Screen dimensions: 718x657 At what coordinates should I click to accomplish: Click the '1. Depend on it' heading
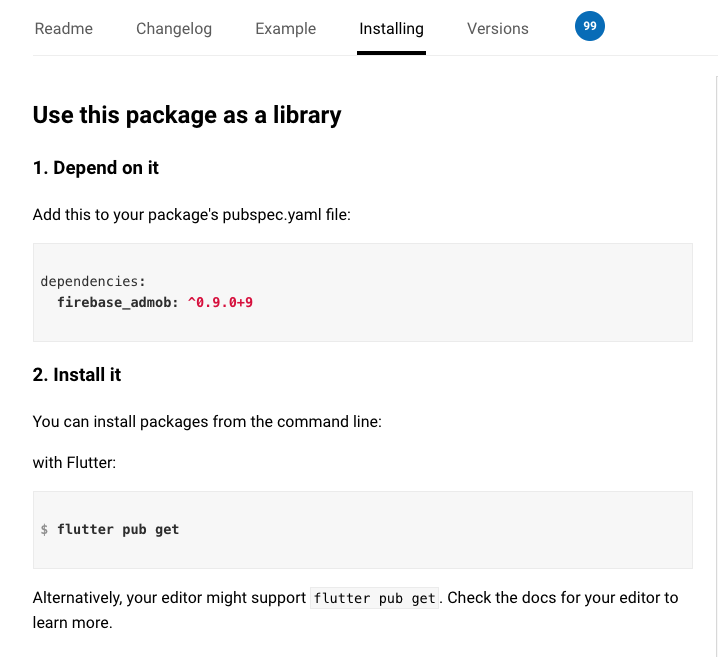click(x=96, y=168)
